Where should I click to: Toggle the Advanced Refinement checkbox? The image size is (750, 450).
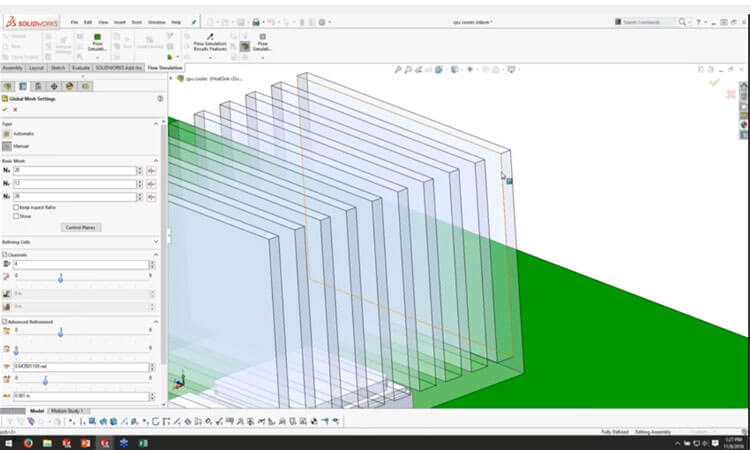pos(5,321)
